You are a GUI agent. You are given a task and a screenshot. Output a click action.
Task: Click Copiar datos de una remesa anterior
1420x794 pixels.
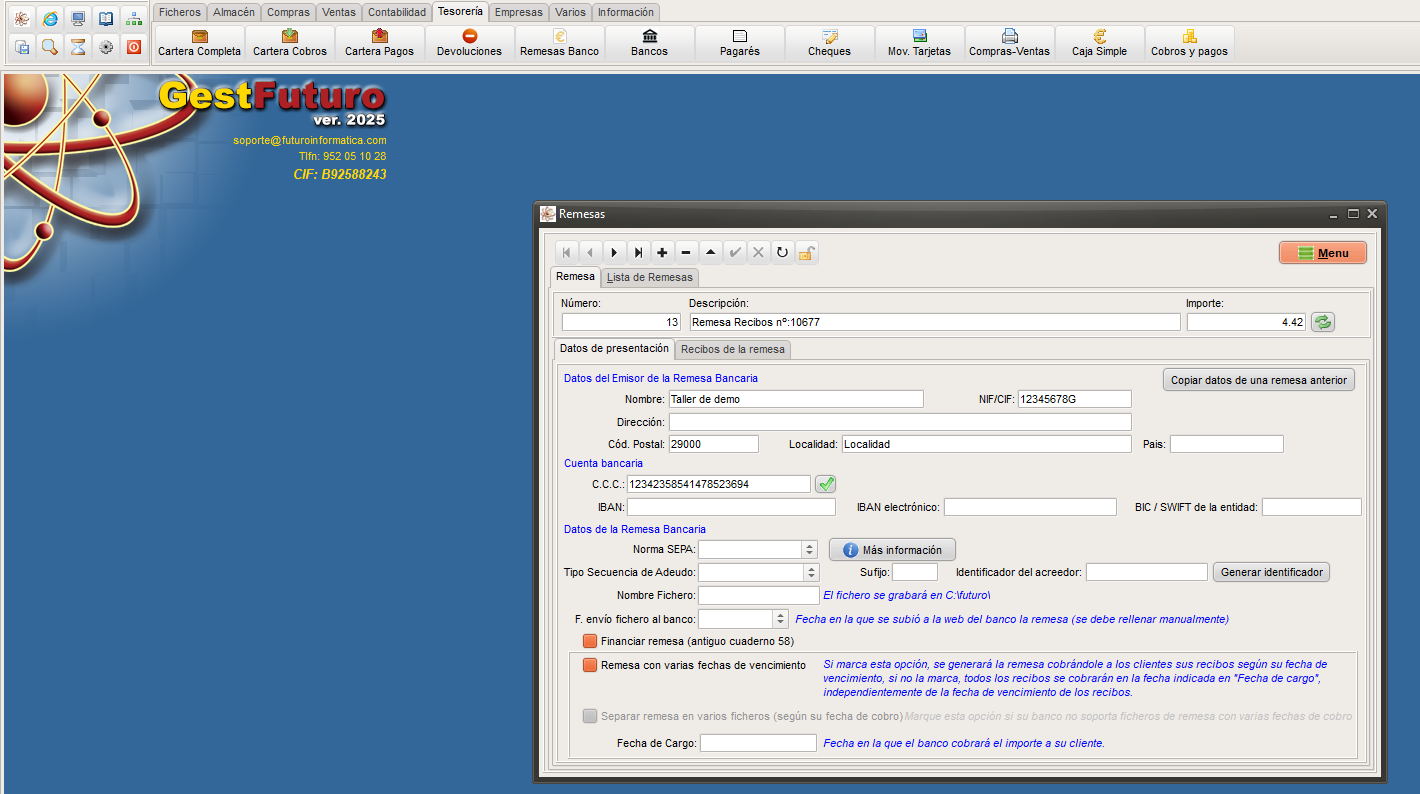[x=1259, y=380]
